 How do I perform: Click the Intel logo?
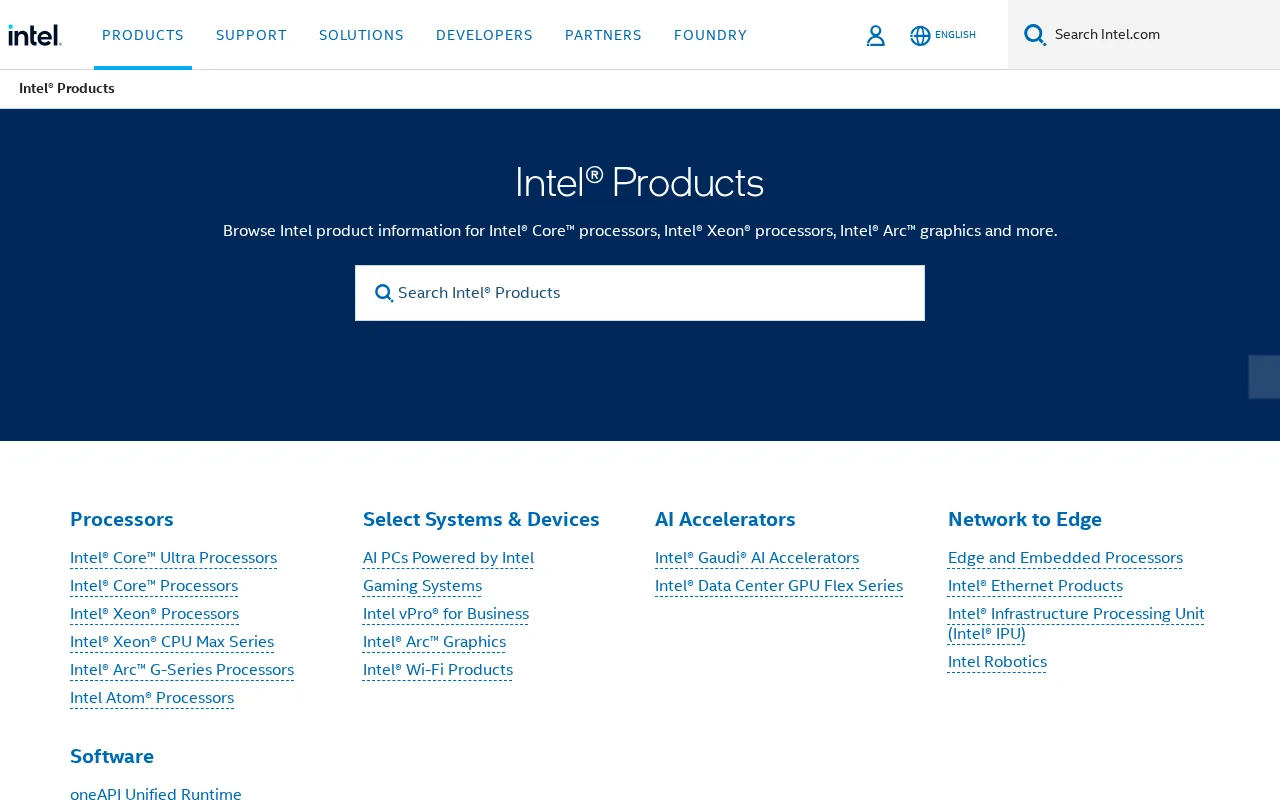35,35
